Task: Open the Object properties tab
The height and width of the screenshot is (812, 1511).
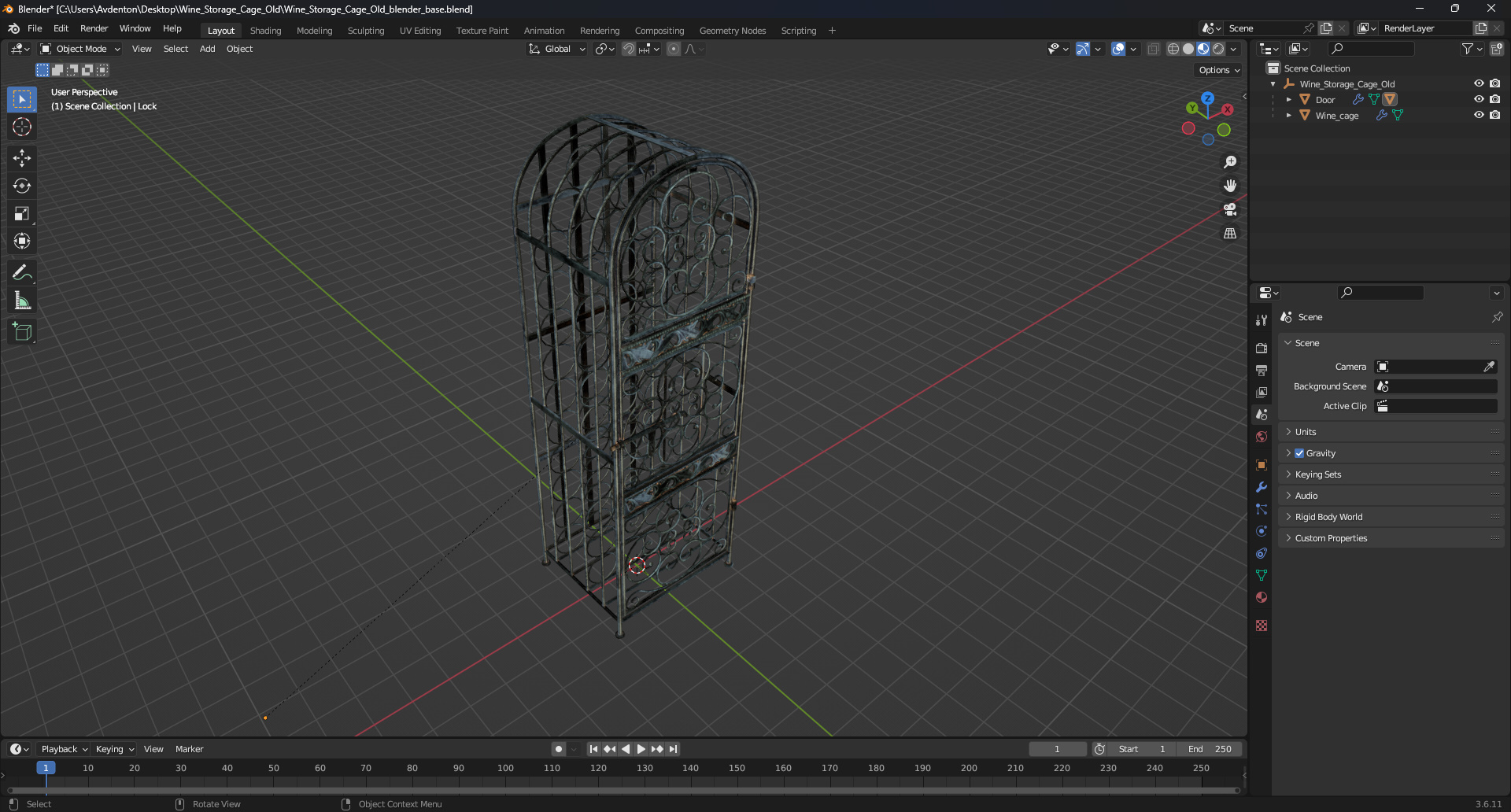Action: click(x=1262, y=465)
